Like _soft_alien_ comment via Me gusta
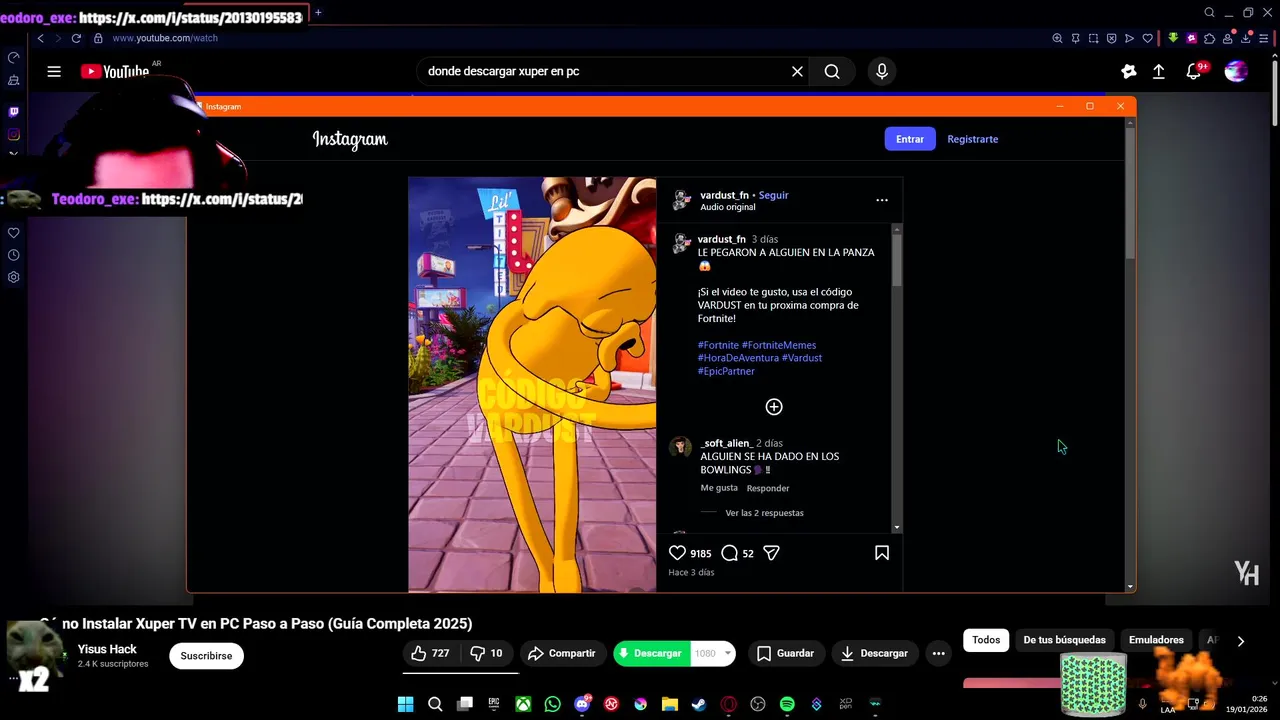The width and height of the screenshot is (1280, 720). pos(719,488)
